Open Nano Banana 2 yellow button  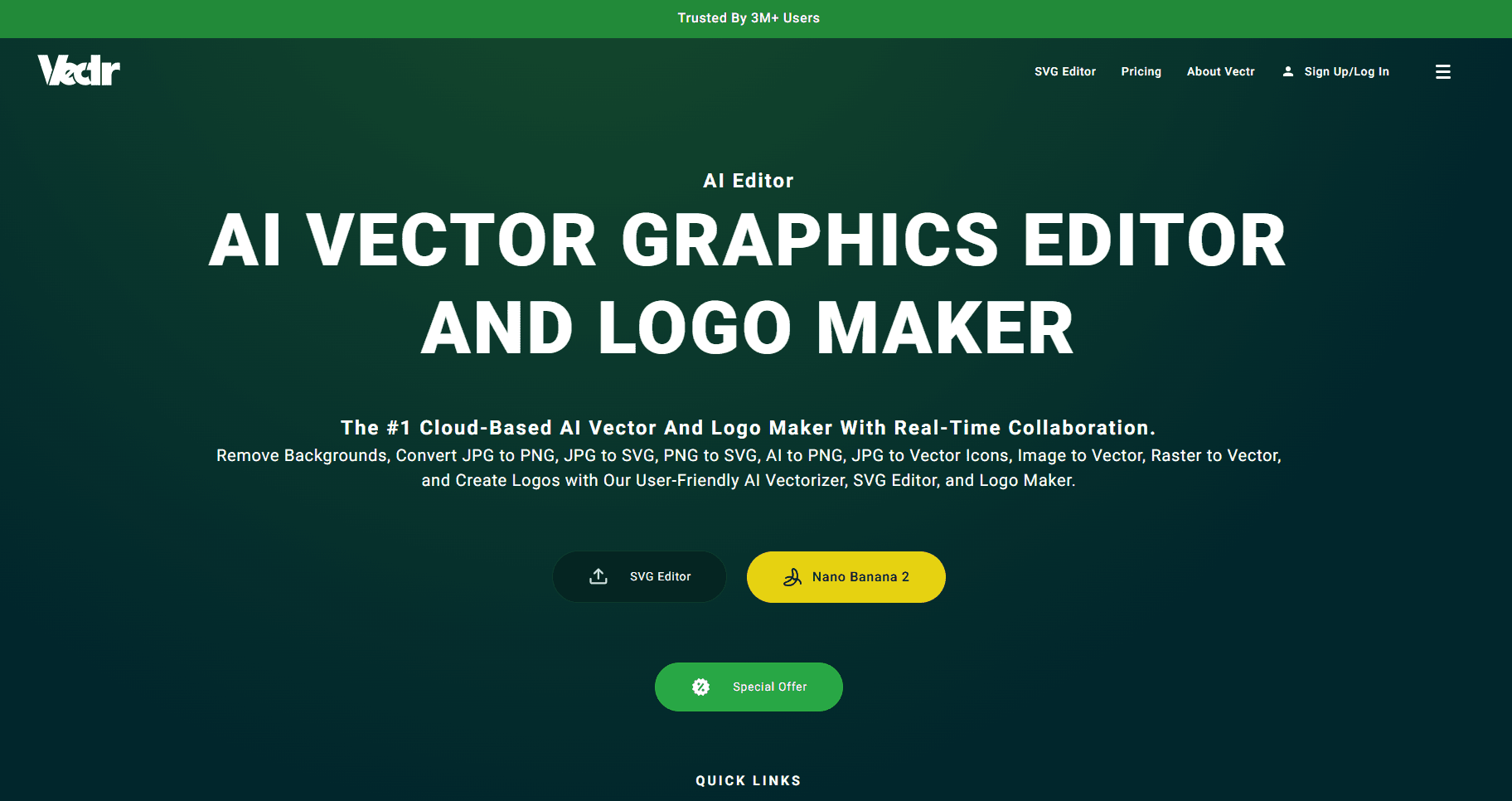pos(846,577)
